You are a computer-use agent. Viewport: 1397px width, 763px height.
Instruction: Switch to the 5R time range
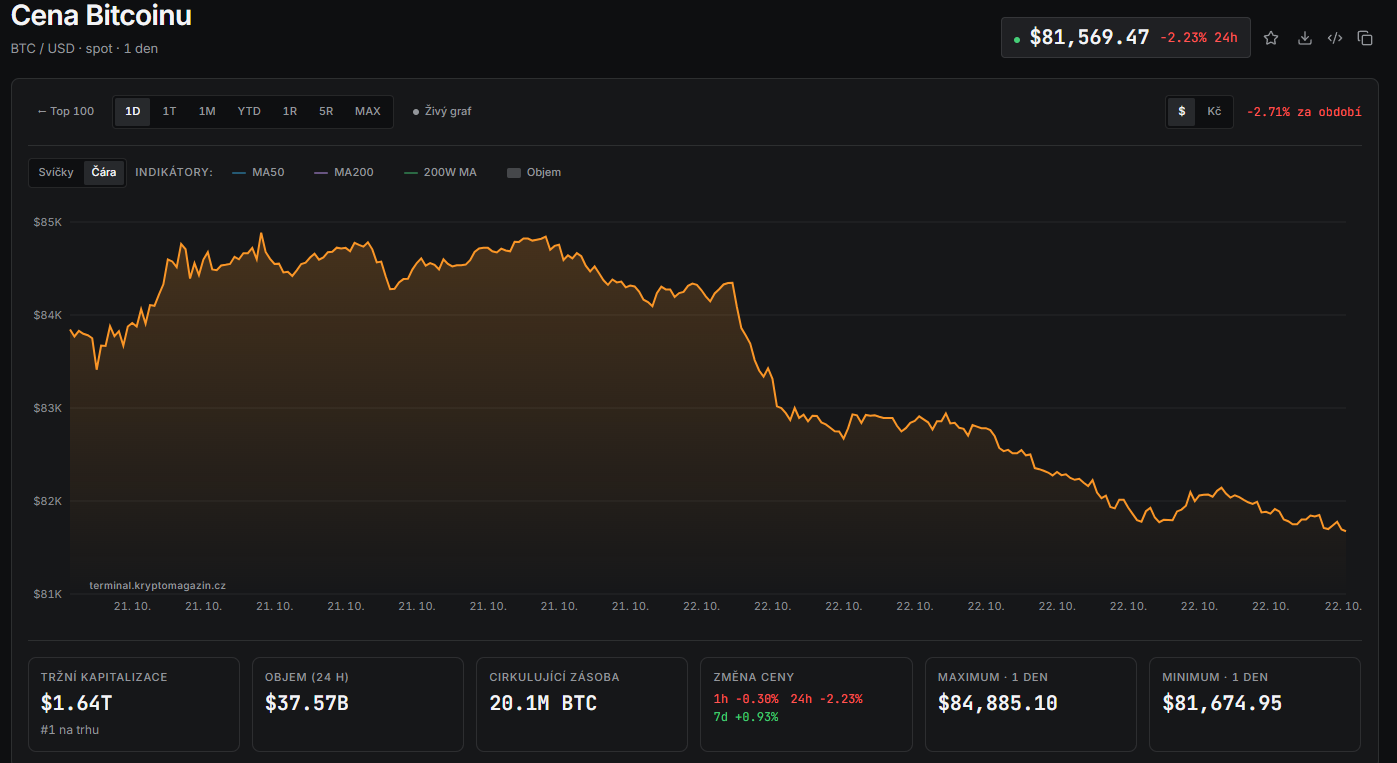click(x=326, y=111)
